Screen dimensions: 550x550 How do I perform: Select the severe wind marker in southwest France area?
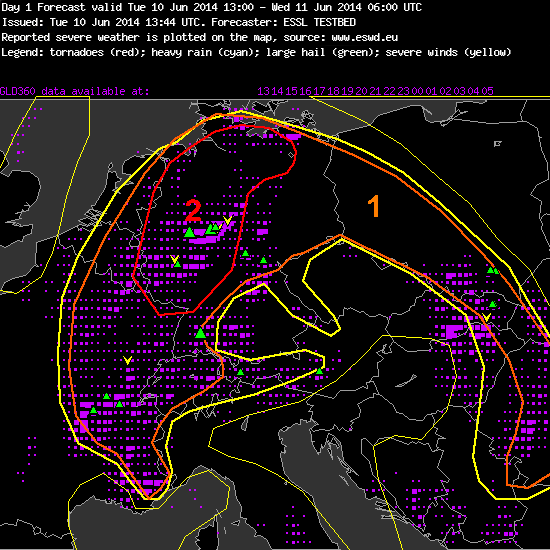pyautogui.click(x=128, y=360)
